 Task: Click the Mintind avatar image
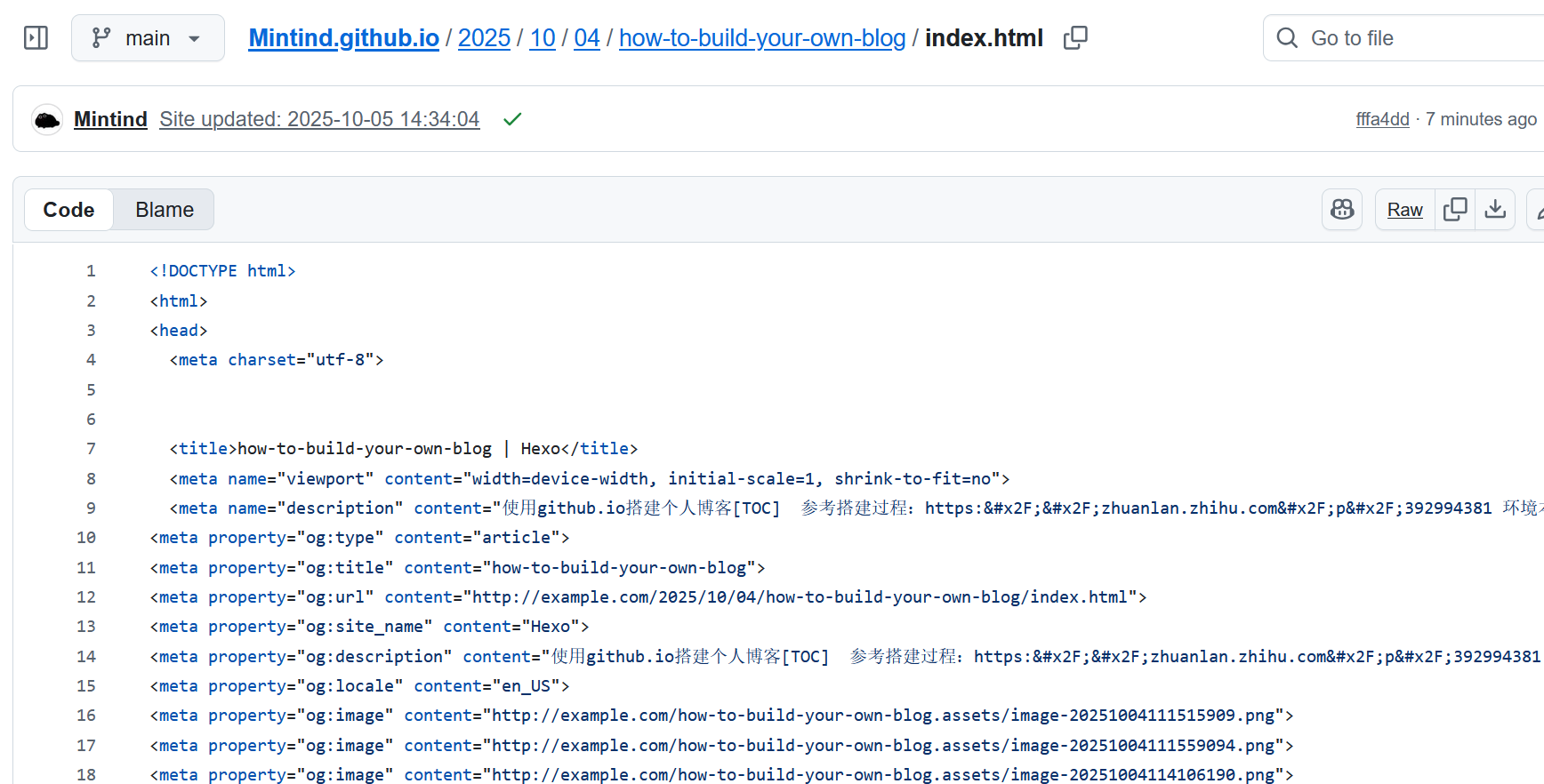(x=47, y=119)
